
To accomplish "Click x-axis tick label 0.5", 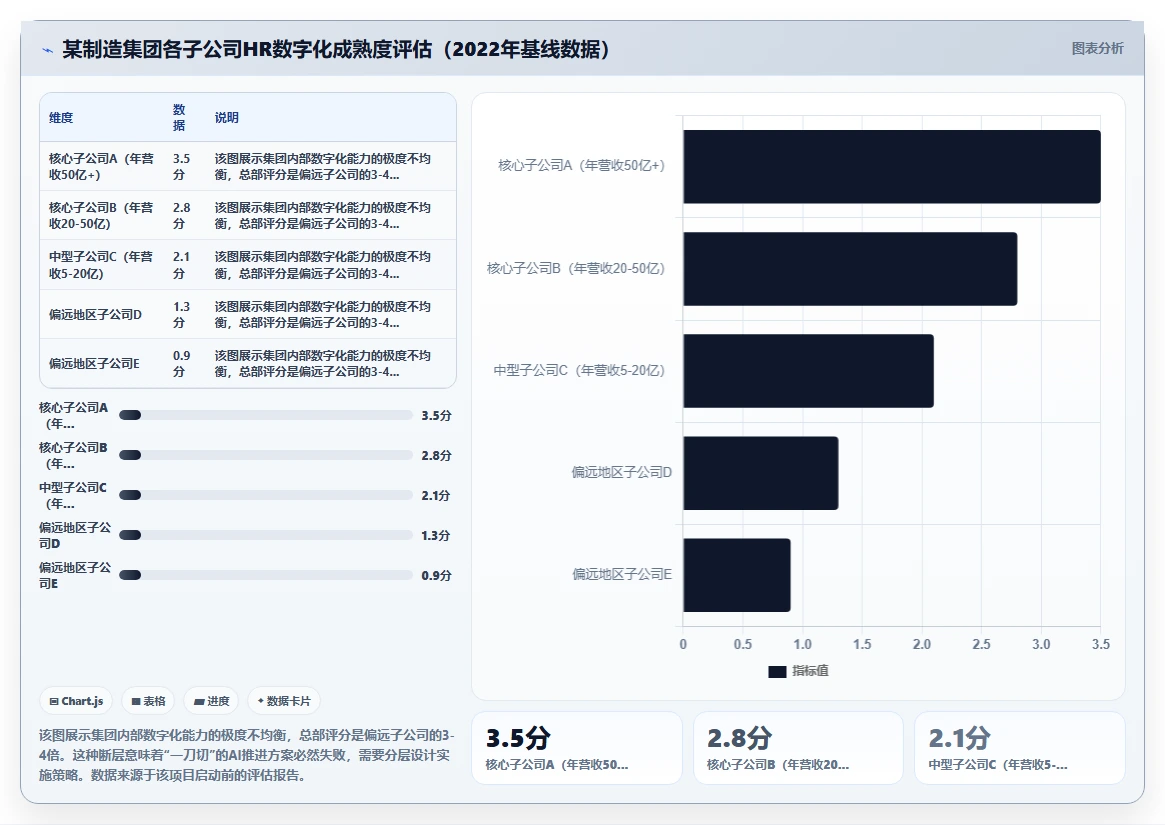I will (x=743, y=644).
